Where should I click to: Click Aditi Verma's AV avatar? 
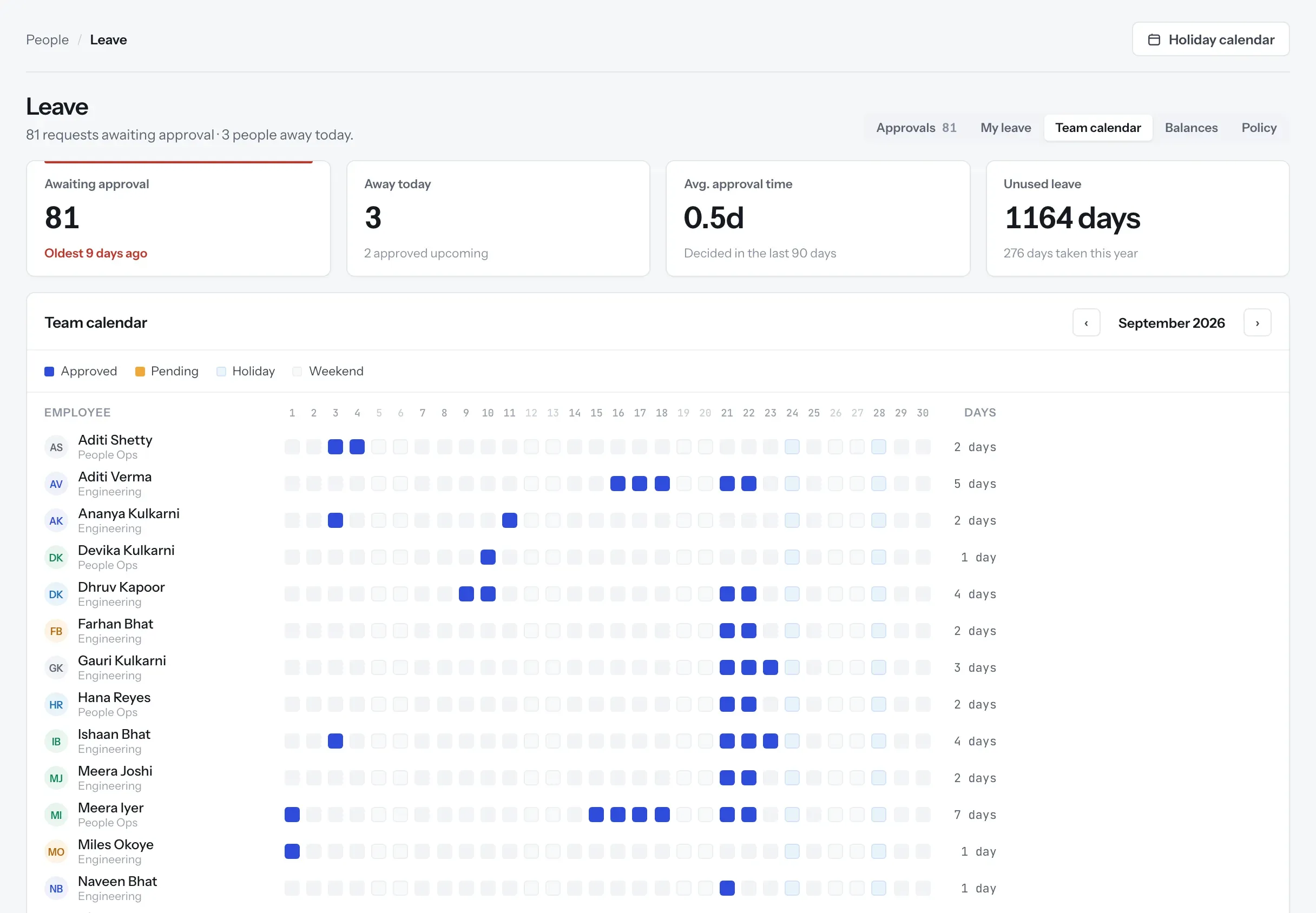click(x=56, y=484)
